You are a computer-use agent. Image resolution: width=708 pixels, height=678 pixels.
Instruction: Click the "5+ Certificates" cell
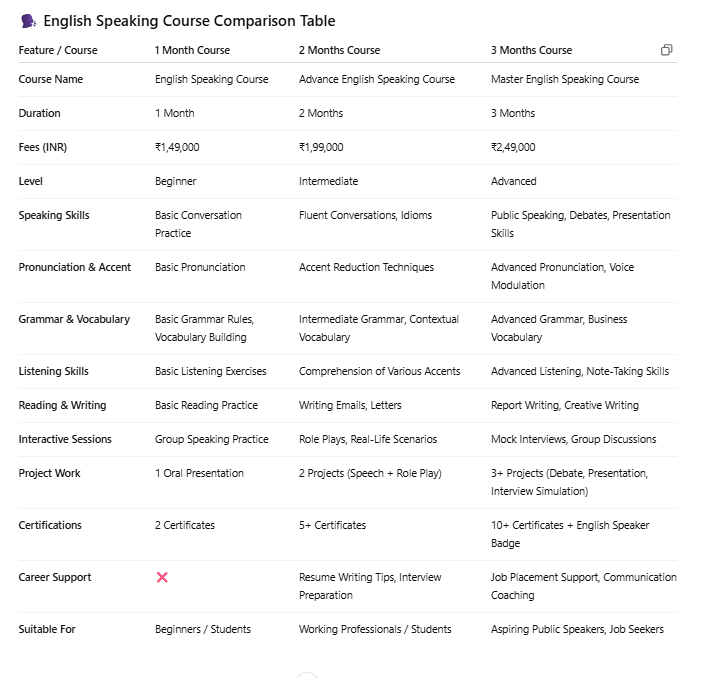tap(332, 525)
